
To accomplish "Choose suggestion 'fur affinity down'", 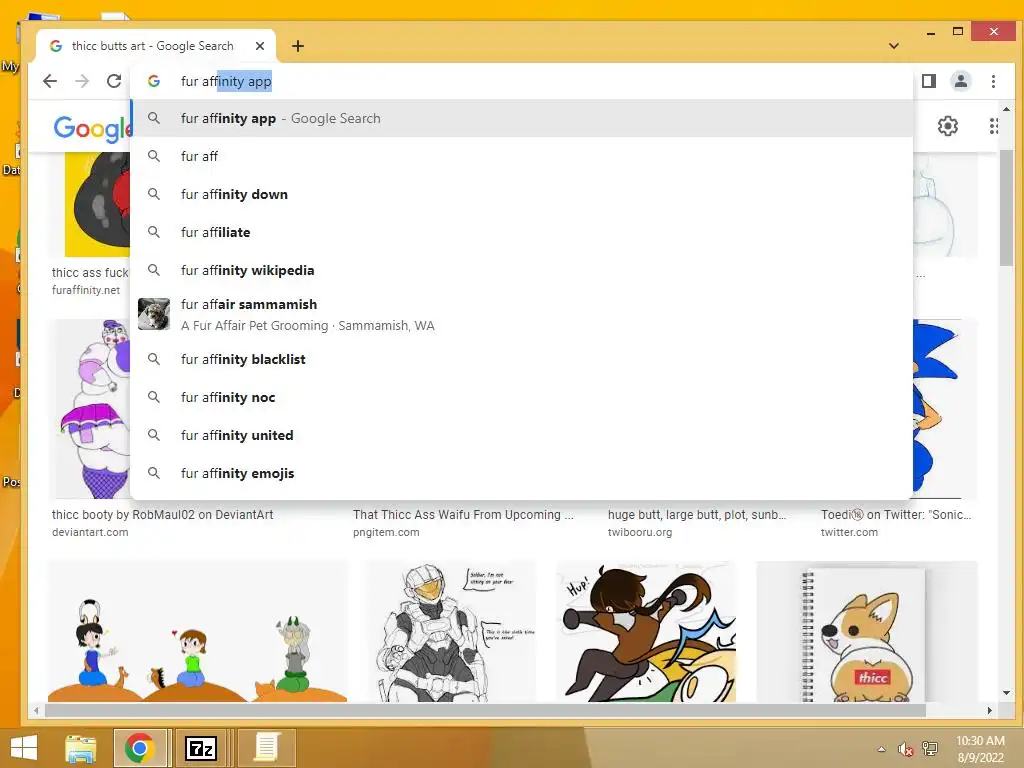I will coord(521,194).
